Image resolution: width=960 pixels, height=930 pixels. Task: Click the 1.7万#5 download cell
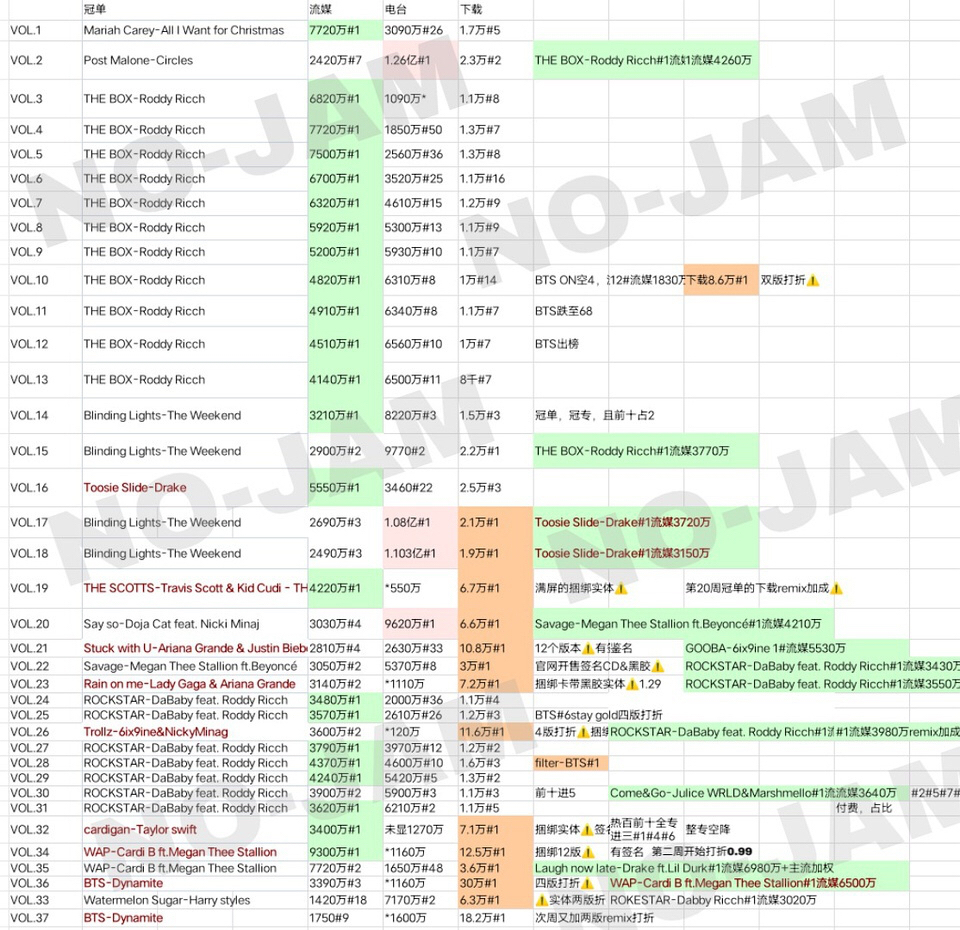[x=496, y=30]
